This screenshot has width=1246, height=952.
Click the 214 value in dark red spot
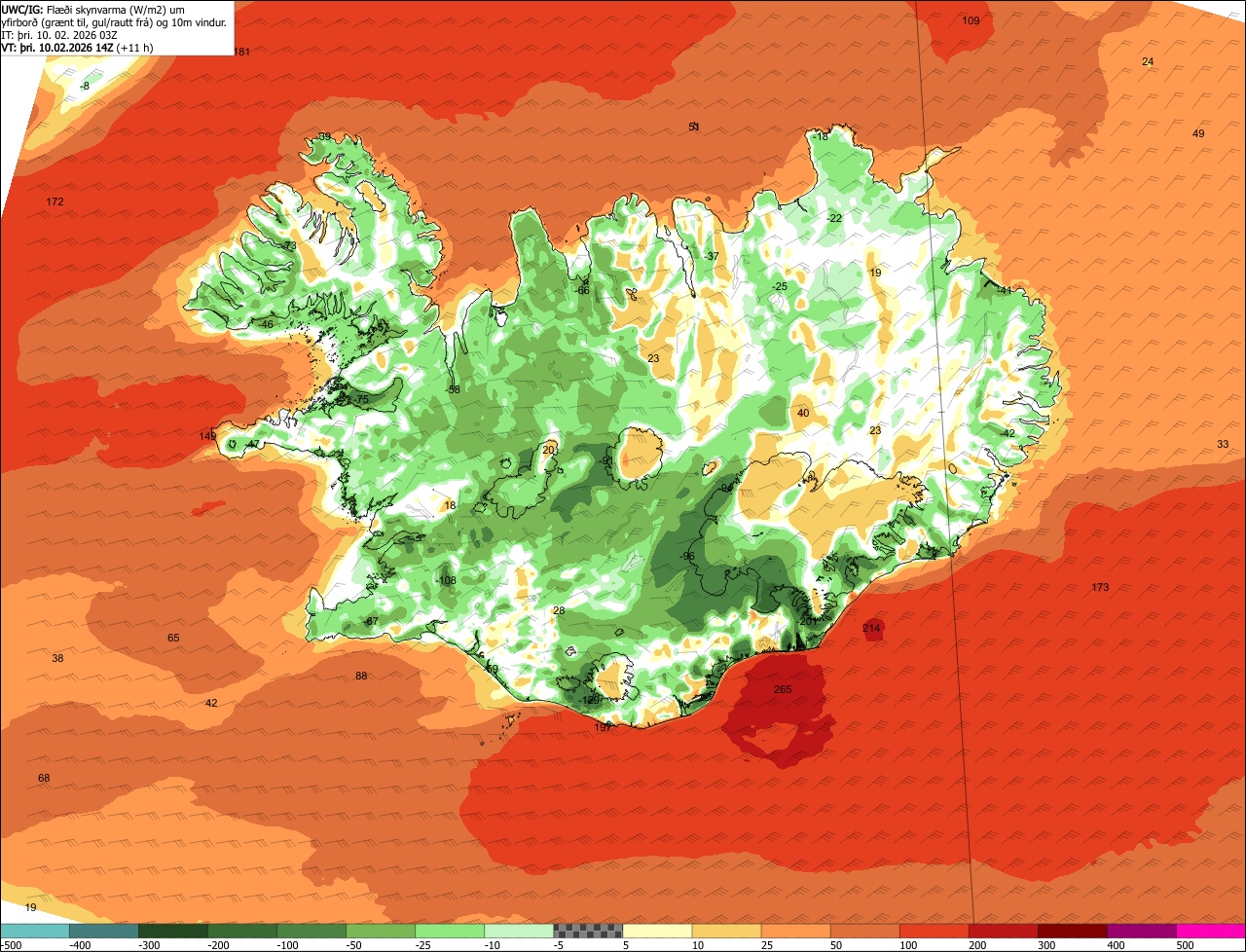[871, 628]
